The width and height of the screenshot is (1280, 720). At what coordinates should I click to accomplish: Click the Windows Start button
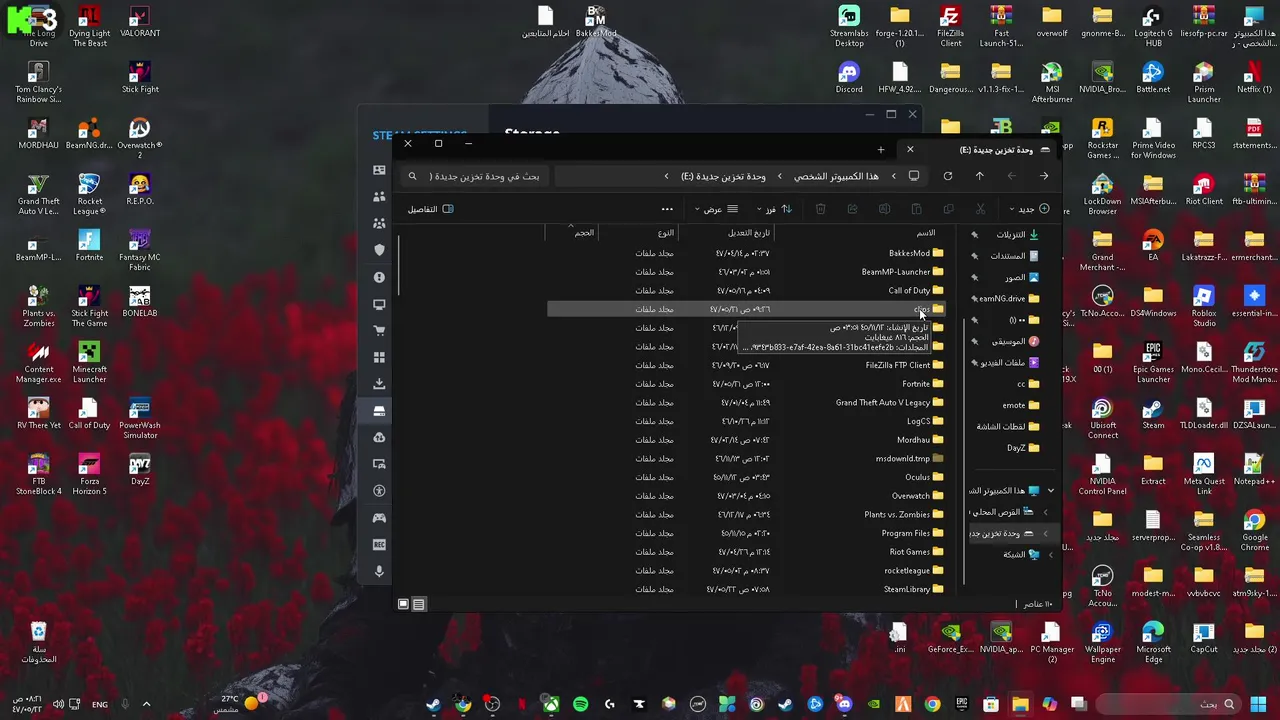(1258, 704)
